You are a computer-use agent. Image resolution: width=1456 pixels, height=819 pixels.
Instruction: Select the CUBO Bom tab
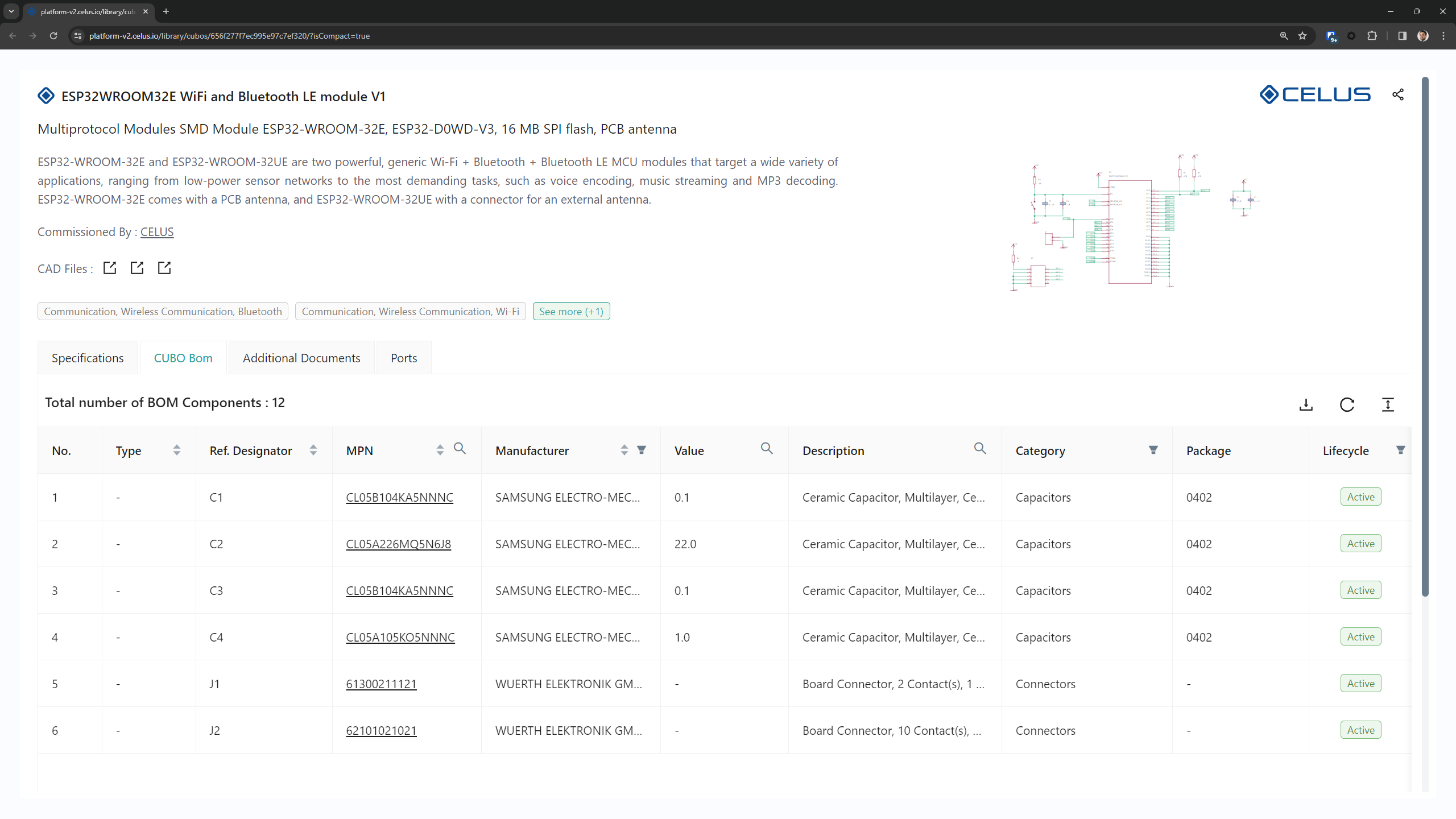tap(183, 358)
